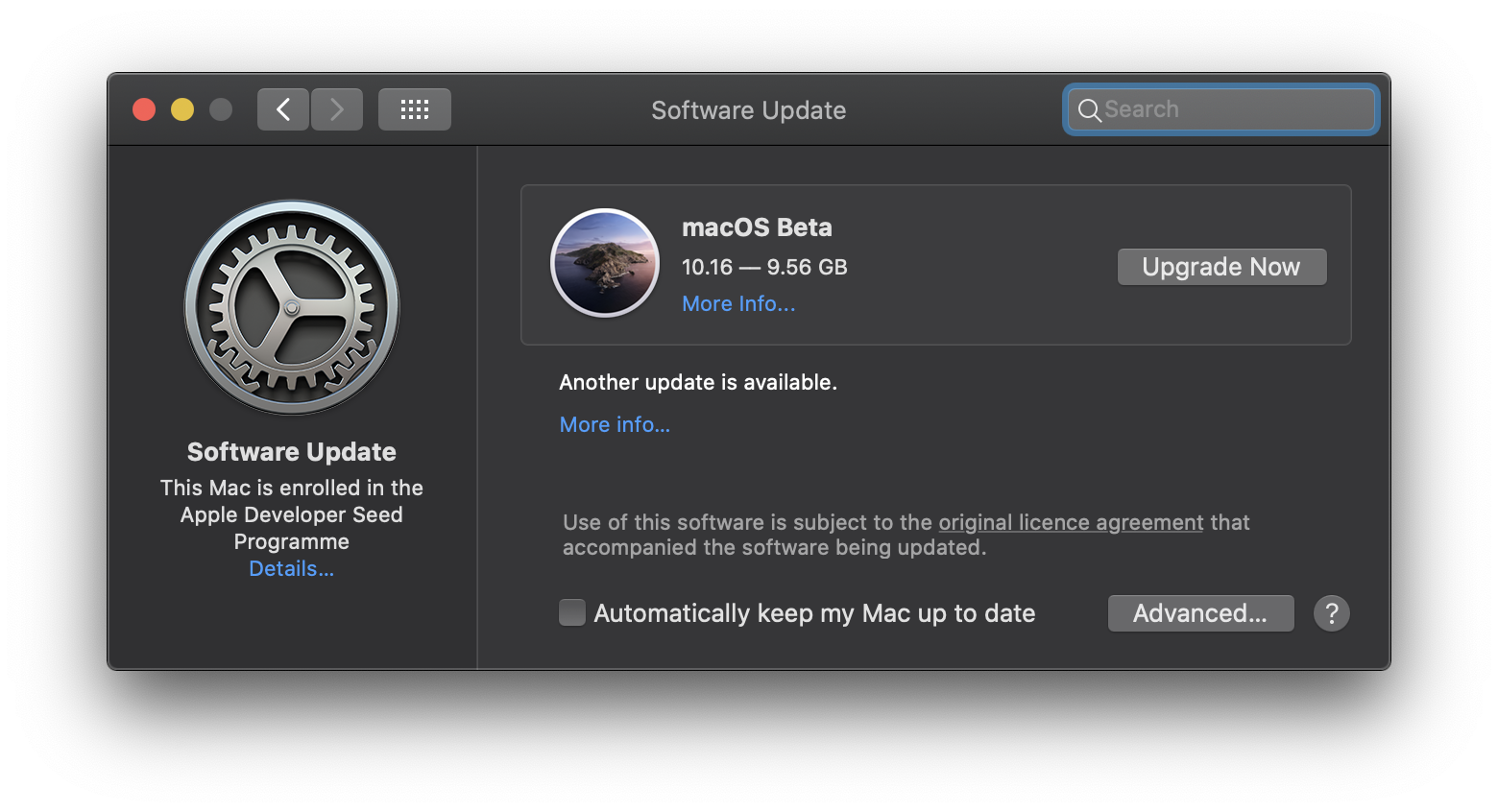The width and height of the screenshot is (1498, 812).
Task: Click the forward navigation arrow
Action: click(x=336, y=108)
